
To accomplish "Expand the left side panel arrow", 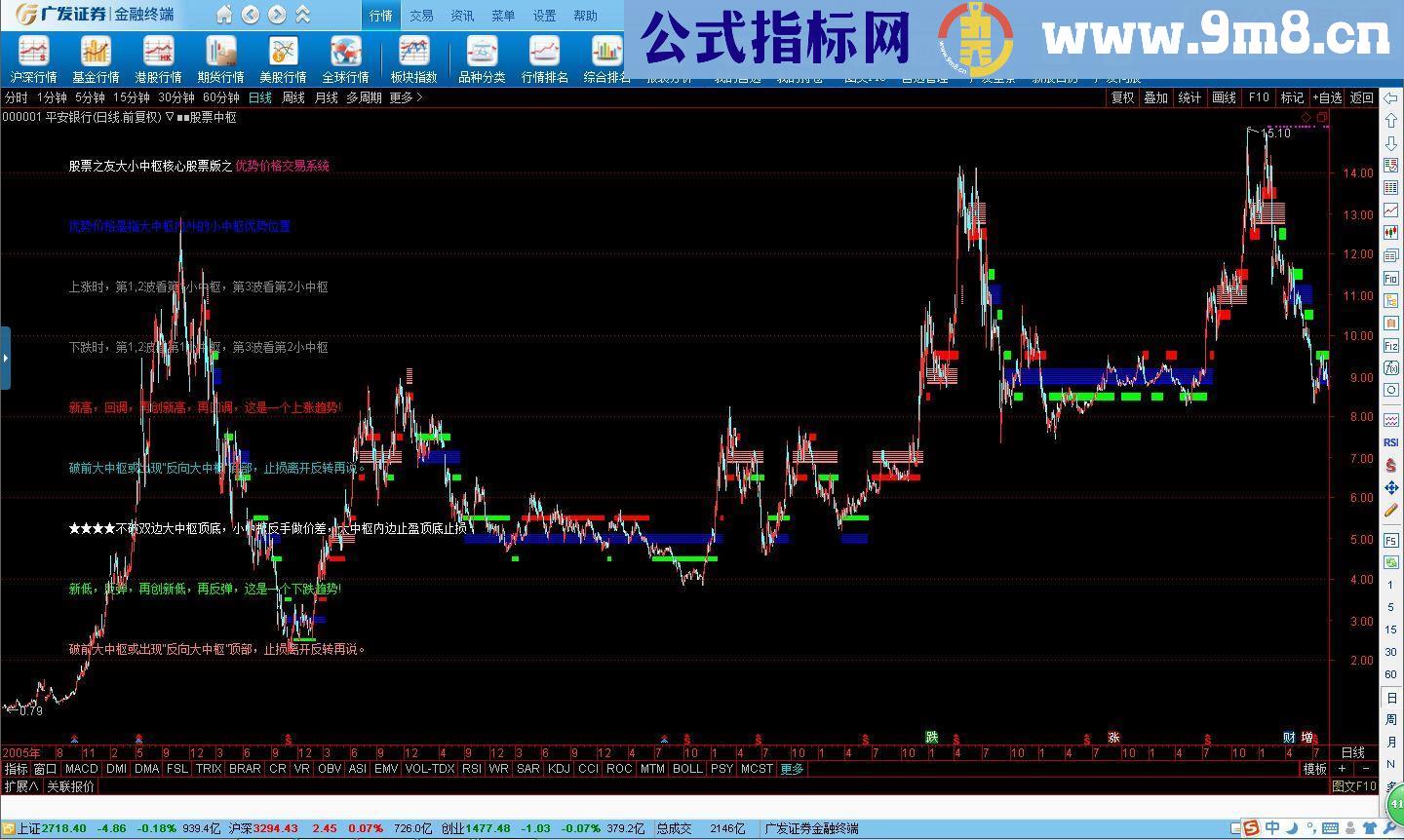I will [x=5, y=358].
